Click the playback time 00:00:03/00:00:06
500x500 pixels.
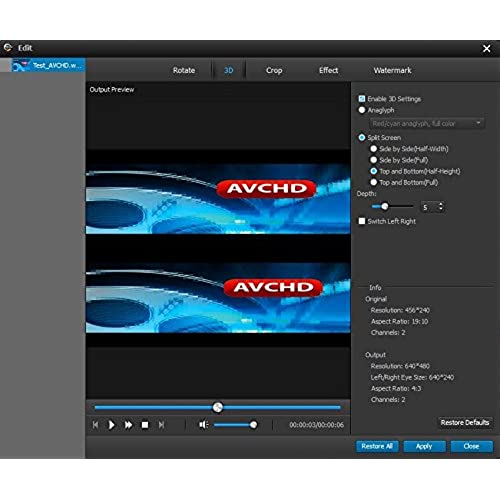click(316, 425)
